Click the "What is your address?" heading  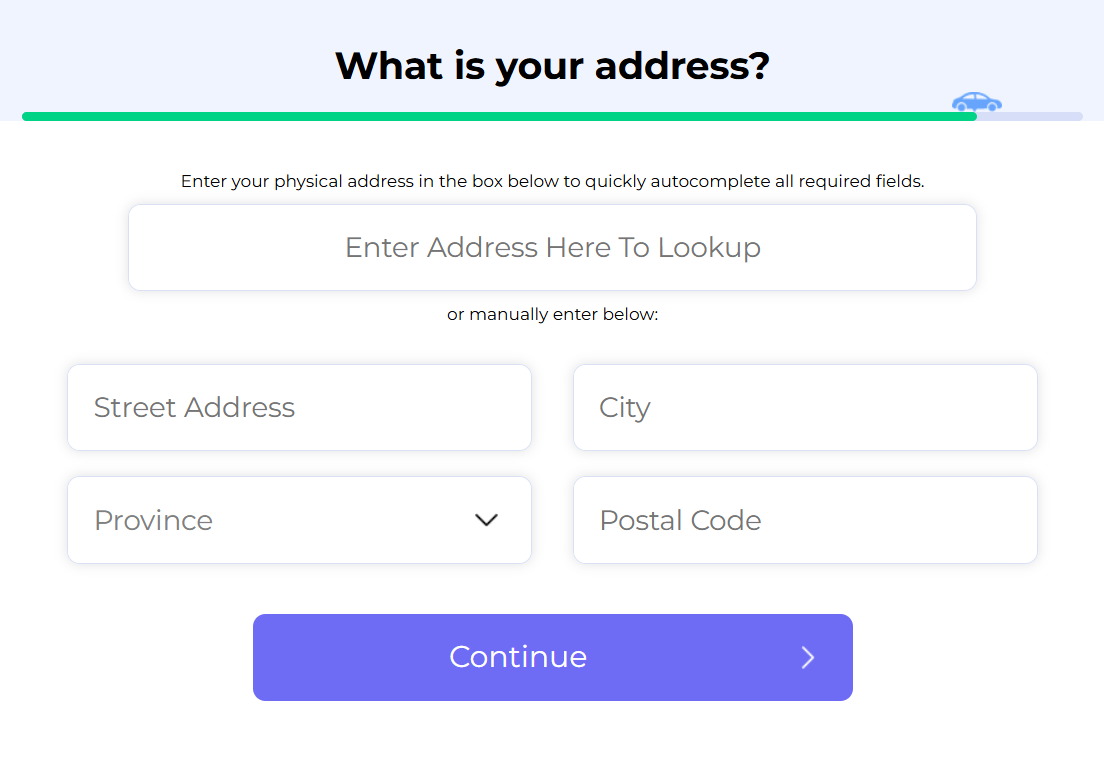(x=552, y=66)
